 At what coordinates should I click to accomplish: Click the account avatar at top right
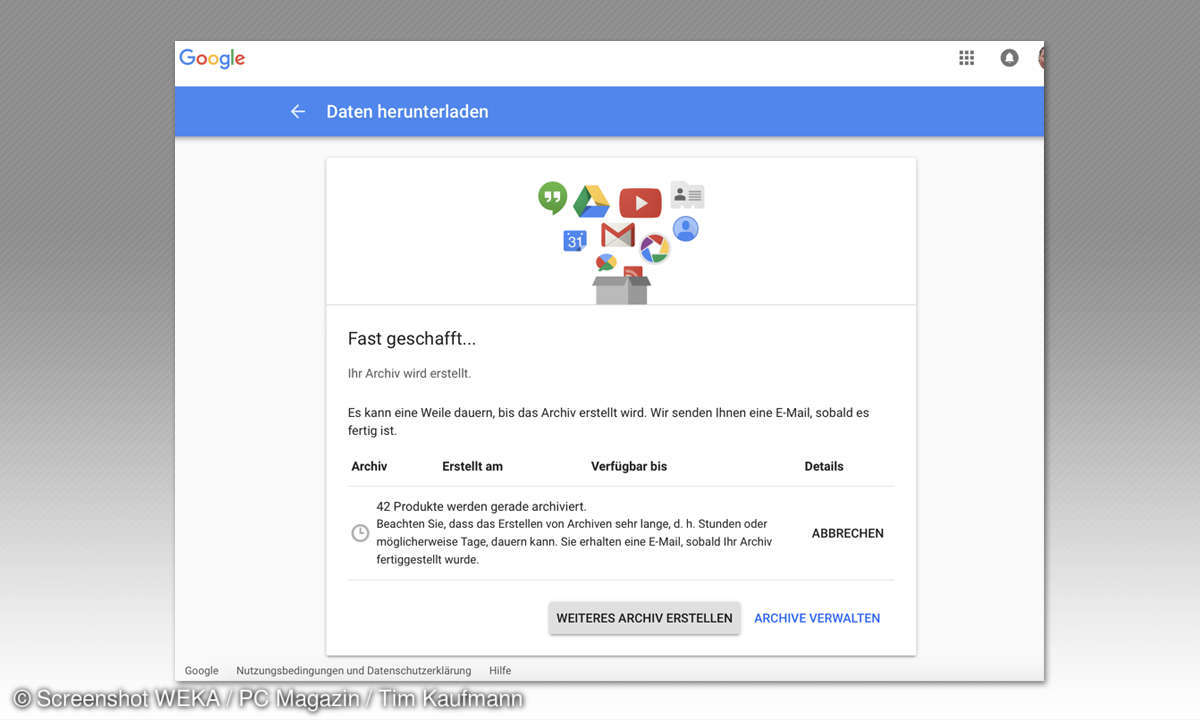pyautogui.click(x=1041, y=58)
